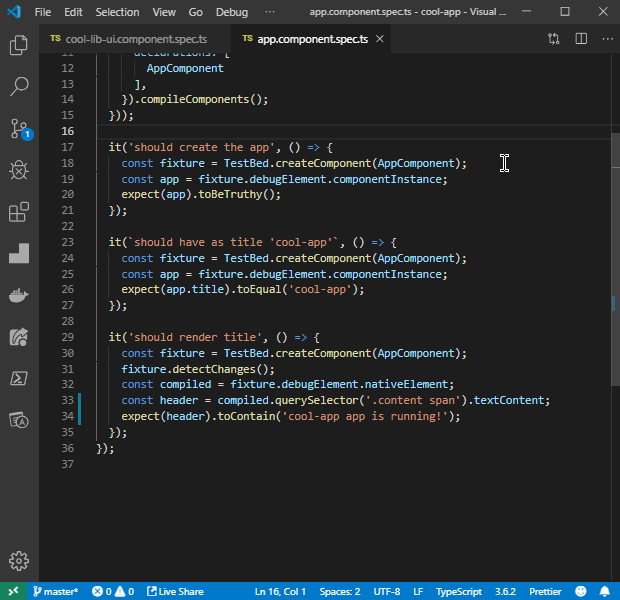Click the Live Share status bar item

175,591
